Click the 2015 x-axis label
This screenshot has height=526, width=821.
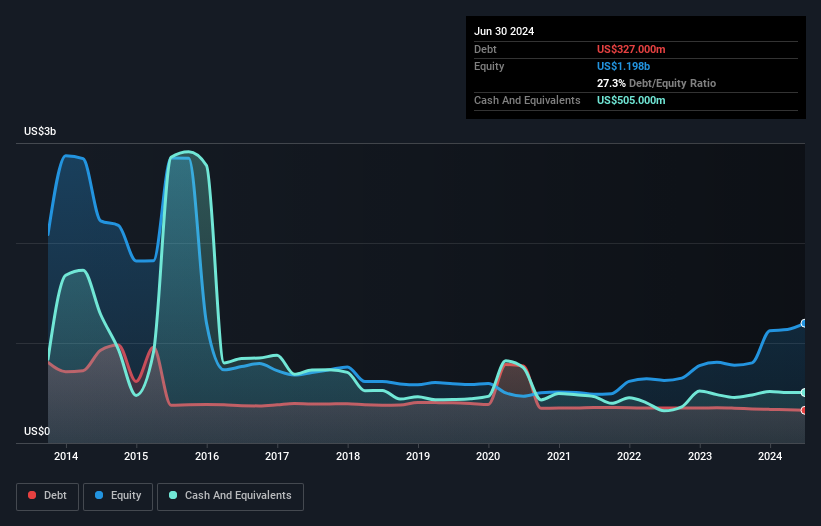(136, 456)
